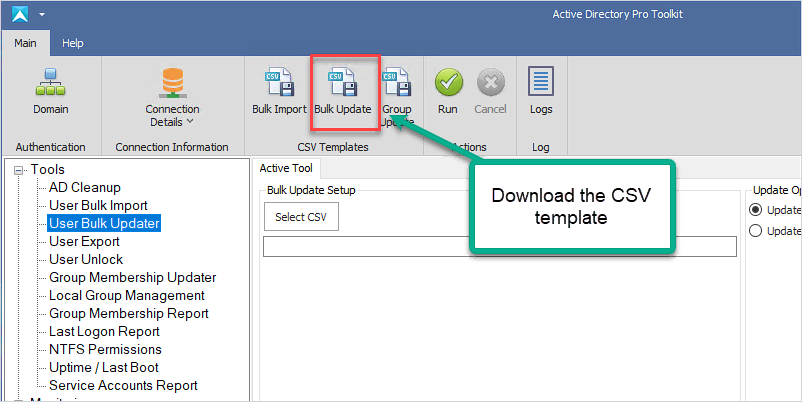The width and height of the screenshot is (802, 402).
Task: Click the Domain authentication icon
Action: click(x=51, y=82)
